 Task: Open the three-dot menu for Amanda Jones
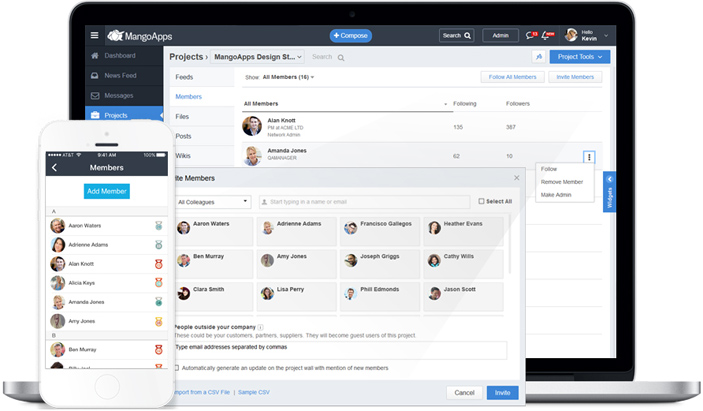[x=589, y=157]
